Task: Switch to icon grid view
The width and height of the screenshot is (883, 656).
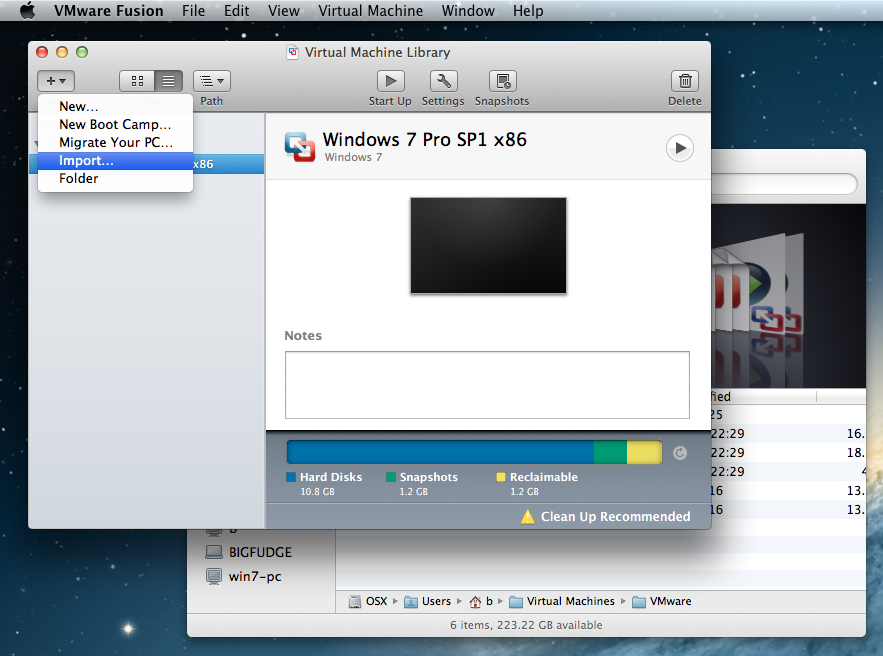Action: point(137,81)
